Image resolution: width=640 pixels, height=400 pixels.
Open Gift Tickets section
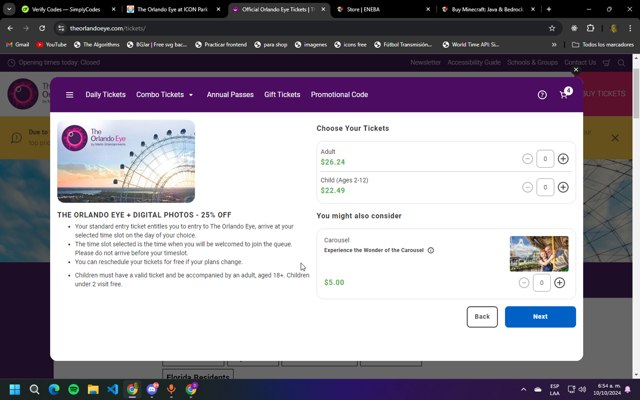point(282,95)
